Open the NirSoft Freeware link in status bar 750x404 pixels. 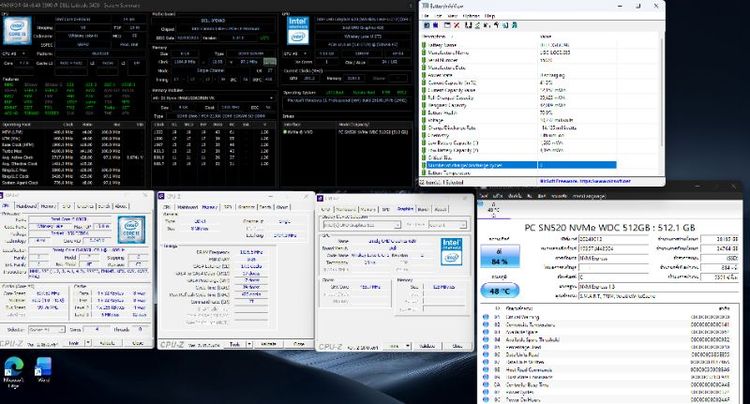click(x=585, y=182)
